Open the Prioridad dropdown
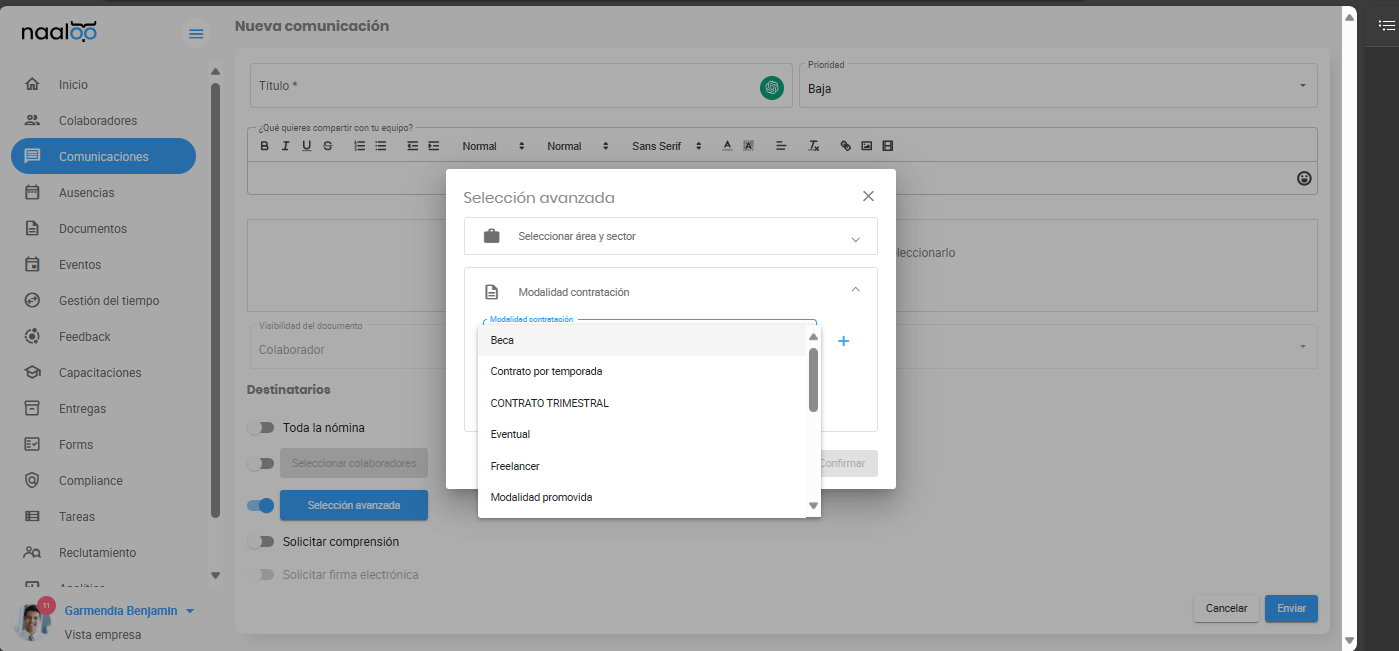 point(1058,86)
